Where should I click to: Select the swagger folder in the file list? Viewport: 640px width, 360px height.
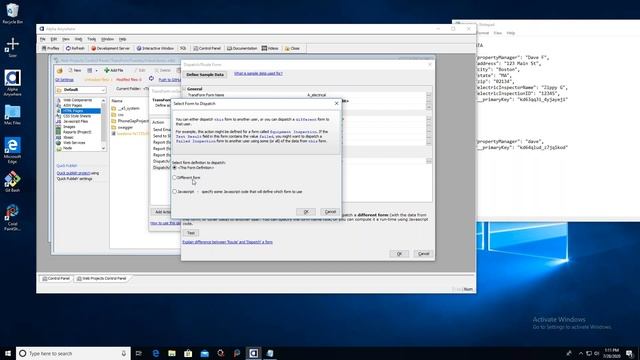point(125,127)
